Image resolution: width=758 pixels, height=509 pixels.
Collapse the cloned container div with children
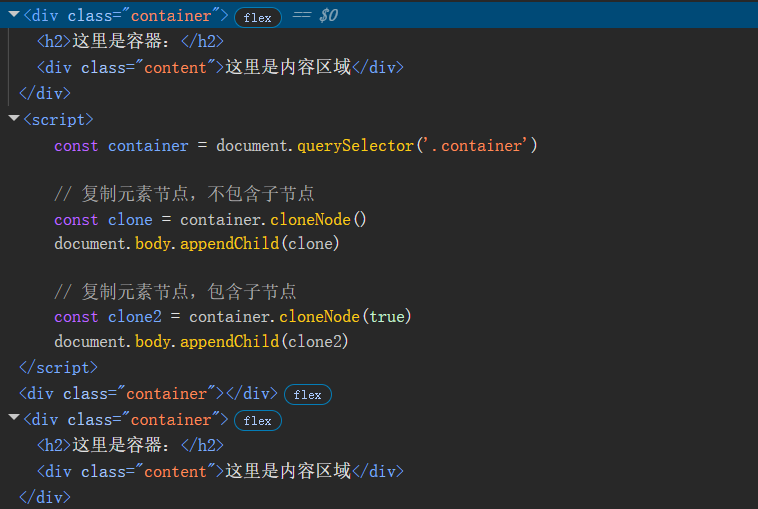pyautogui.click(x=13, y=420)
